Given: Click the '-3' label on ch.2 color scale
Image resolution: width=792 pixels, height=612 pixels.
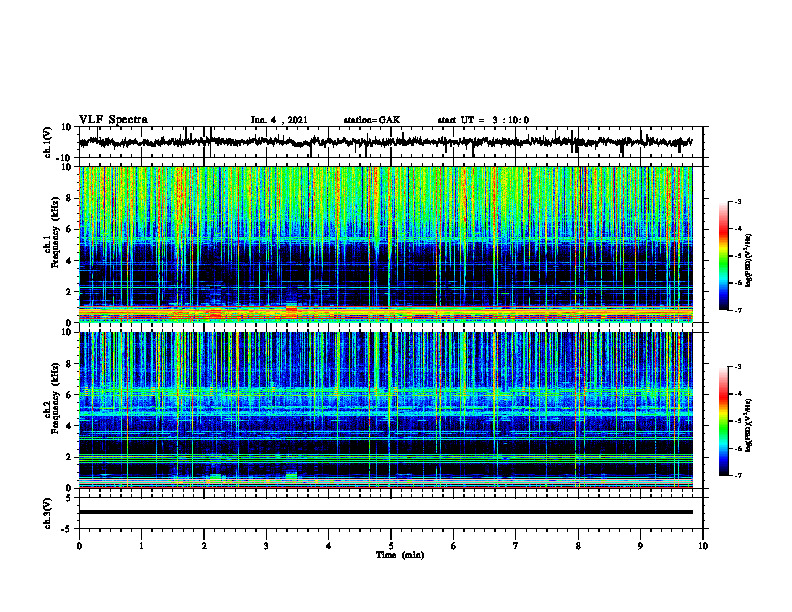Looking at the screenshot, I should click(x=737, y=367).
